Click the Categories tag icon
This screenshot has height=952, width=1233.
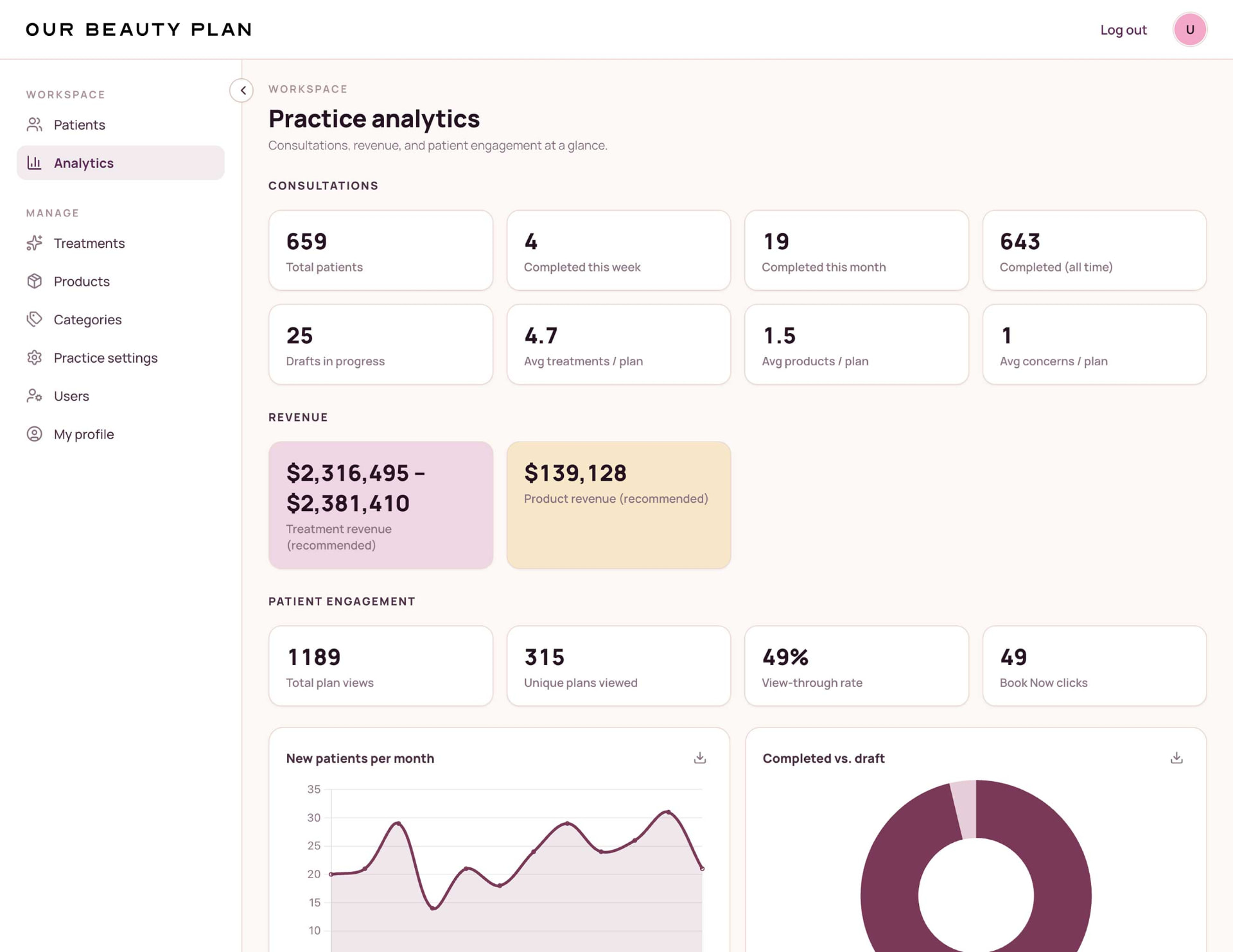point(35,320)
